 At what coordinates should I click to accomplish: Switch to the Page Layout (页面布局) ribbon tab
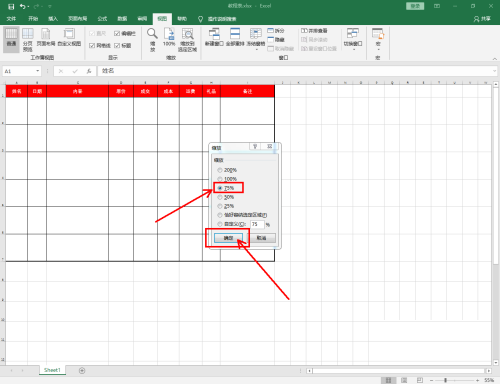pos(78,19)
